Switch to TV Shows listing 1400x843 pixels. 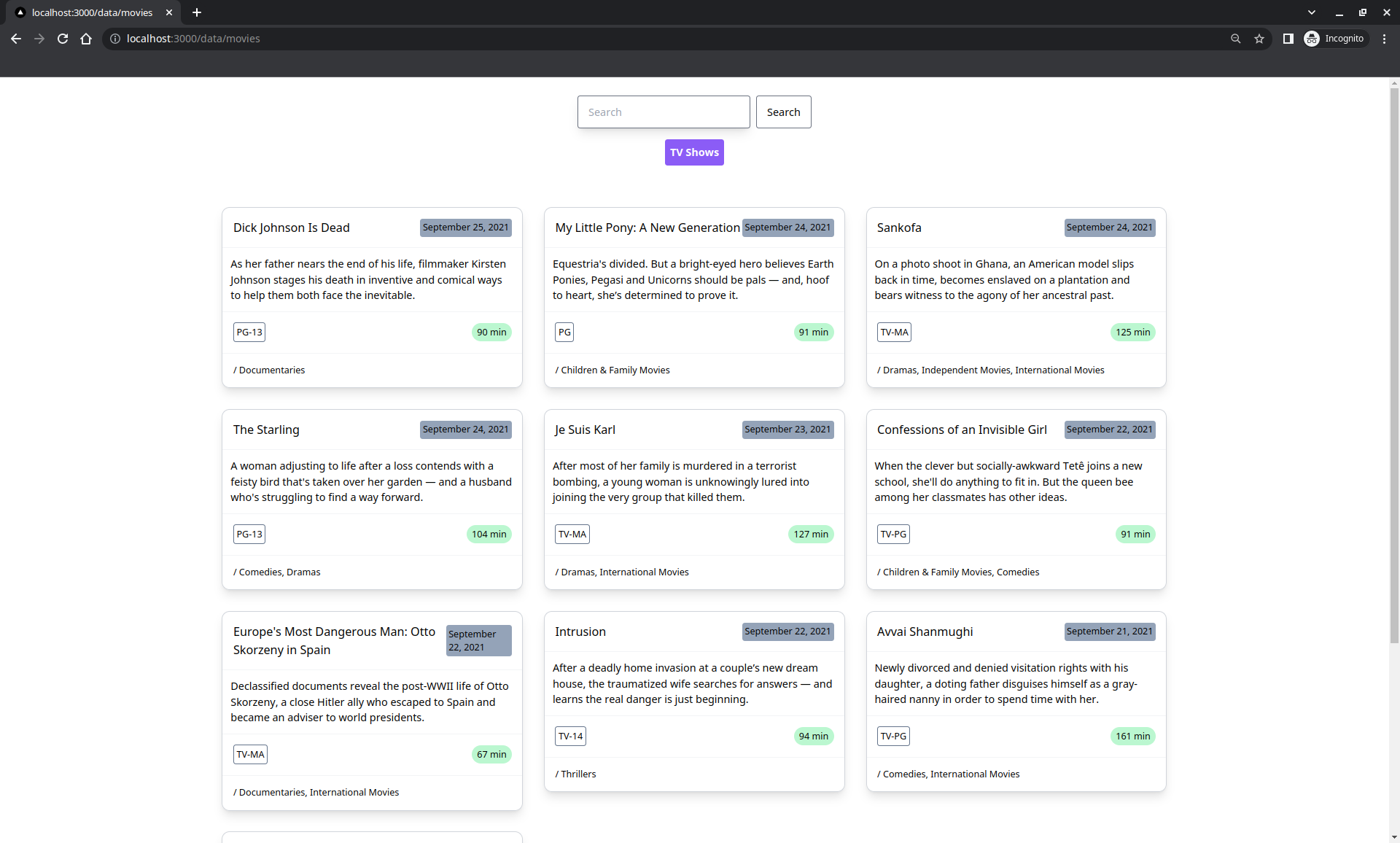tap(693, 152)
